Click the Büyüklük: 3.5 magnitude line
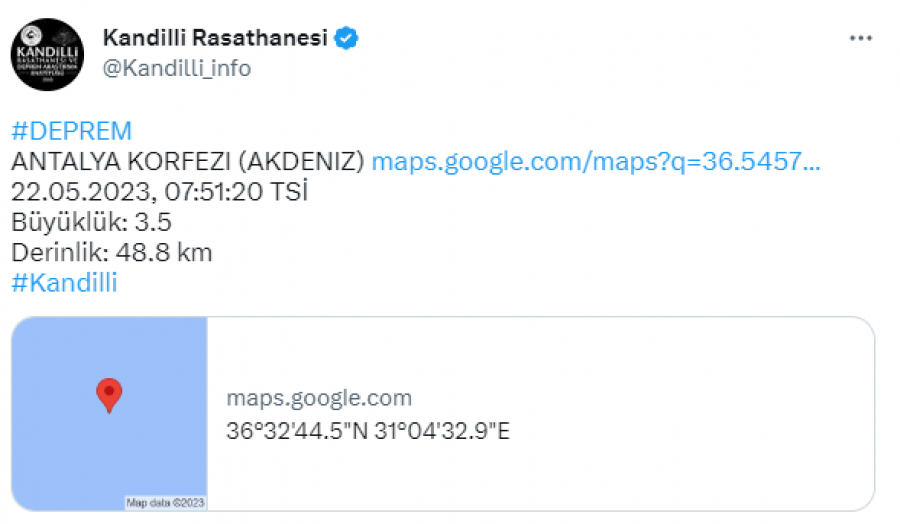 (x=77, y=221)
